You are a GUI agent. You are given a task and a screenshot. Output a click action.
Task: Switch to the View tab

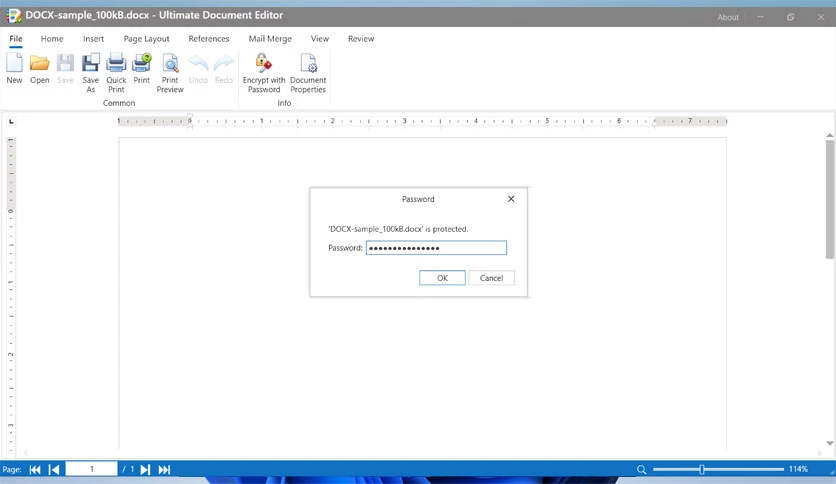pos(320,39)
